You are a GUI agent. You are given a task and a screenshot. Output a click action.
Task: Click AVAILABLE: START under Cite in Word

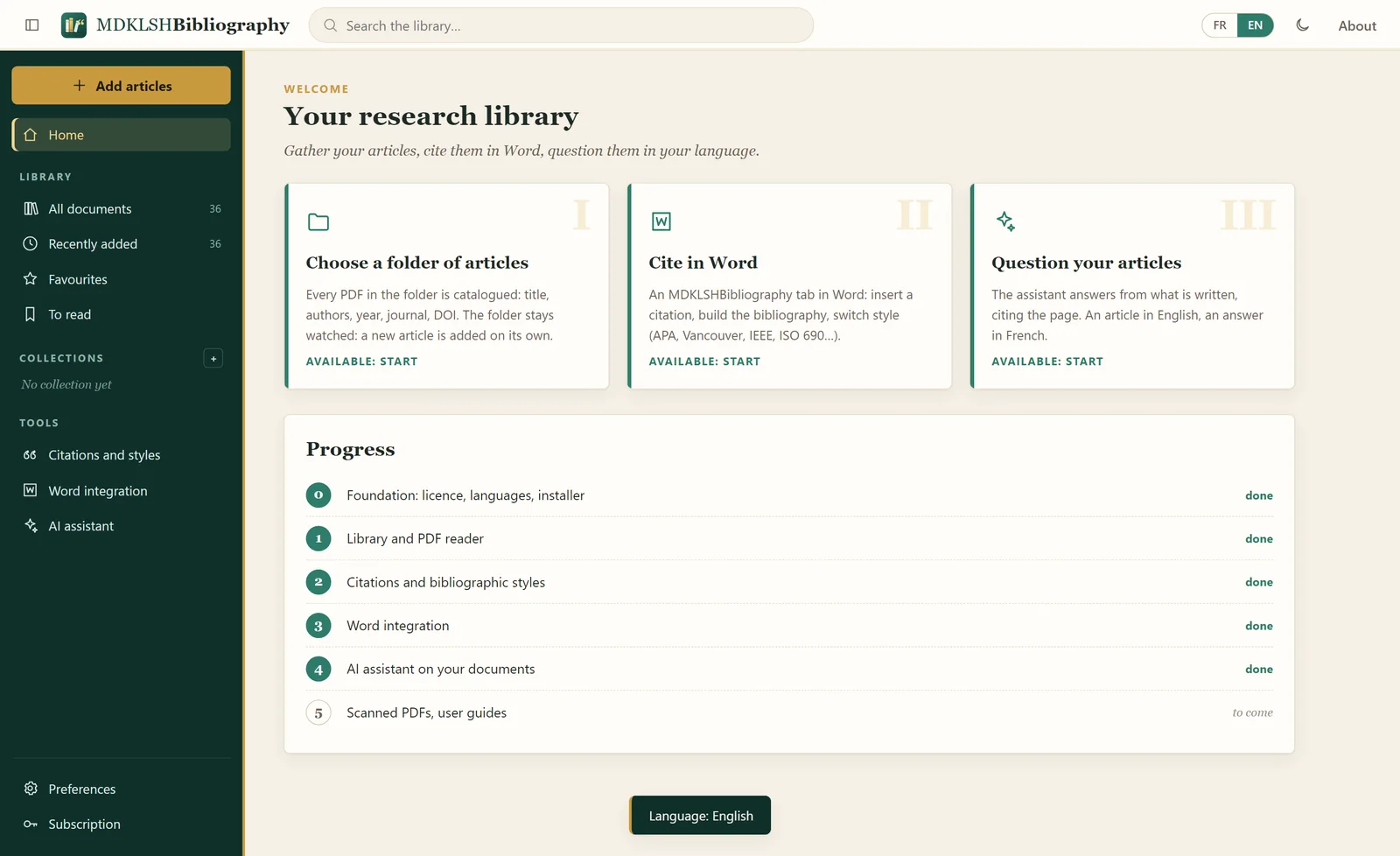[x=704, y=361]
